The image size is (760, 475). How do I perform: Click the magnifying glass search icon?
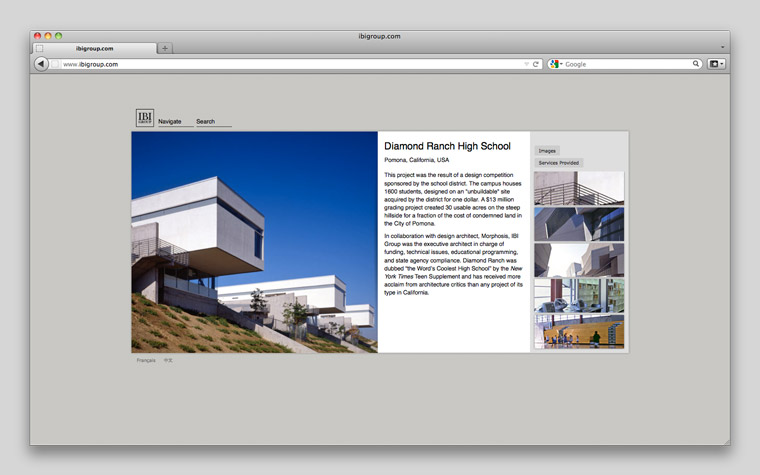point(696,64)
